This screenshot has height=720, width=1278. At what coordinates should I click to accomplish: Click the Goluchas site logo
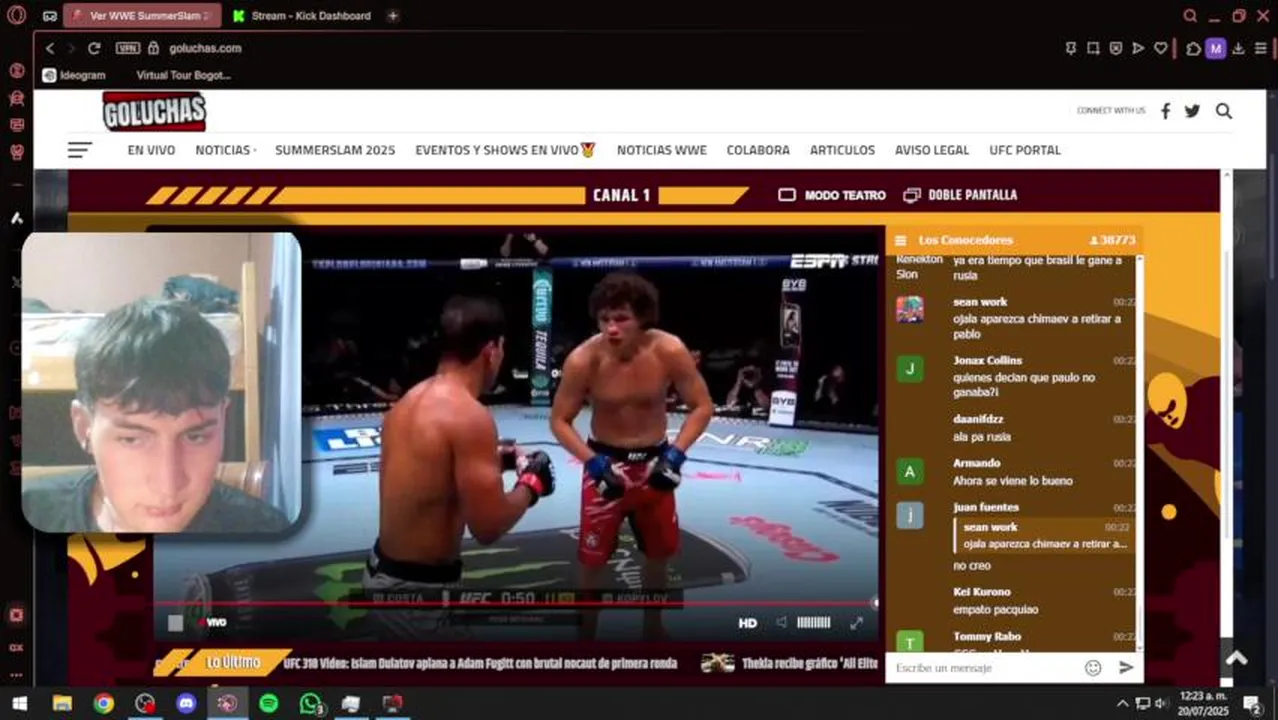[x=154, y=111]
